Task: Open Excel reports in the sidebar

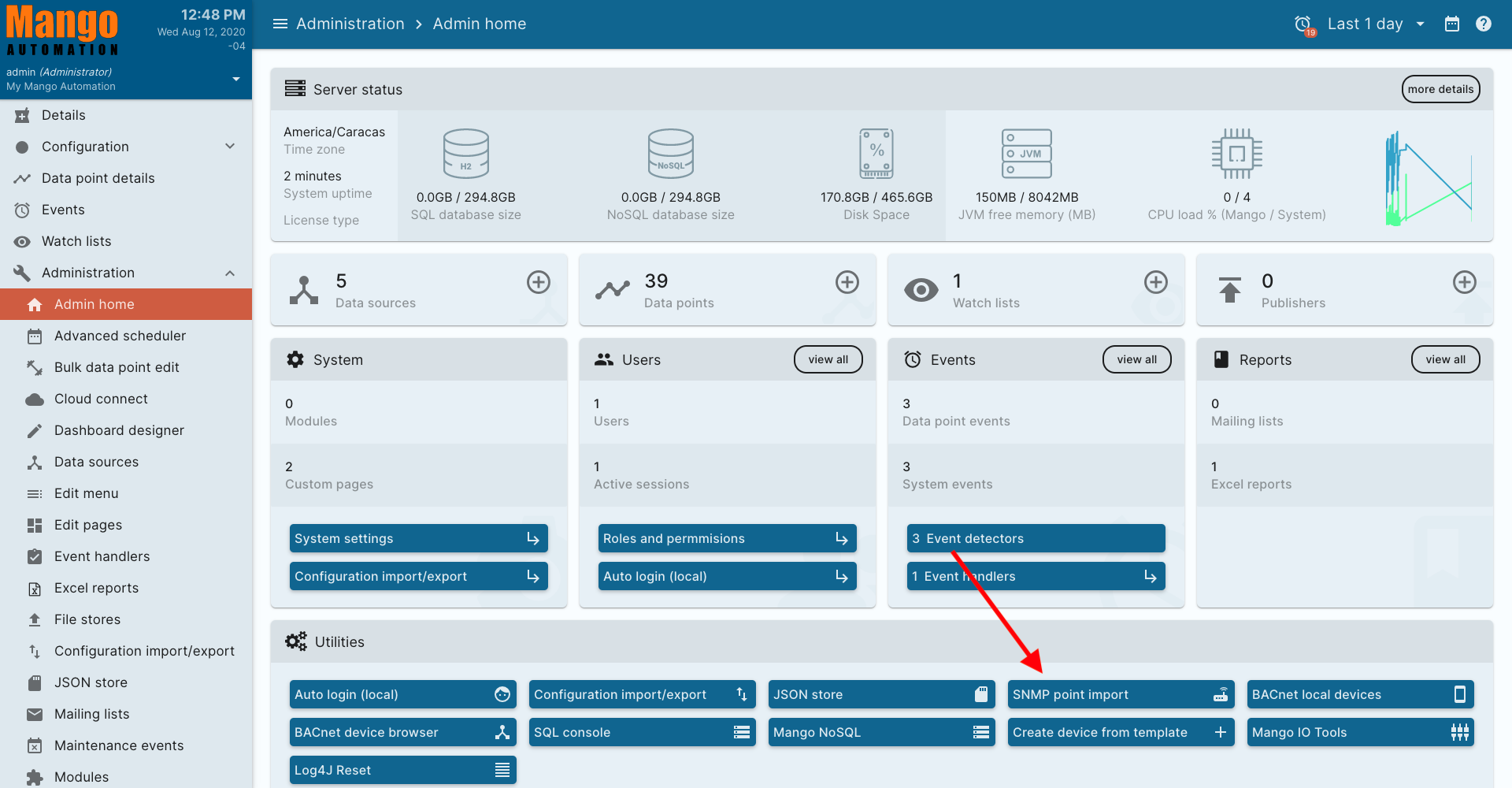Action: point(126,588)
